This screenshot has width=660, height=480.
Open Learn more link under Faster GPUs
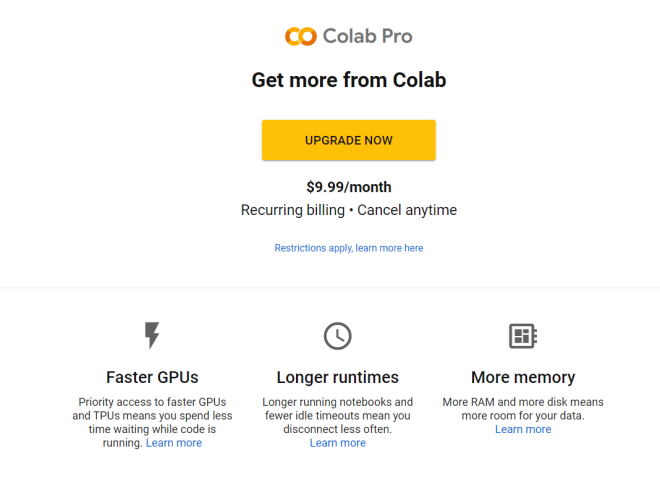pyautogui.click(x=174, y=443)
